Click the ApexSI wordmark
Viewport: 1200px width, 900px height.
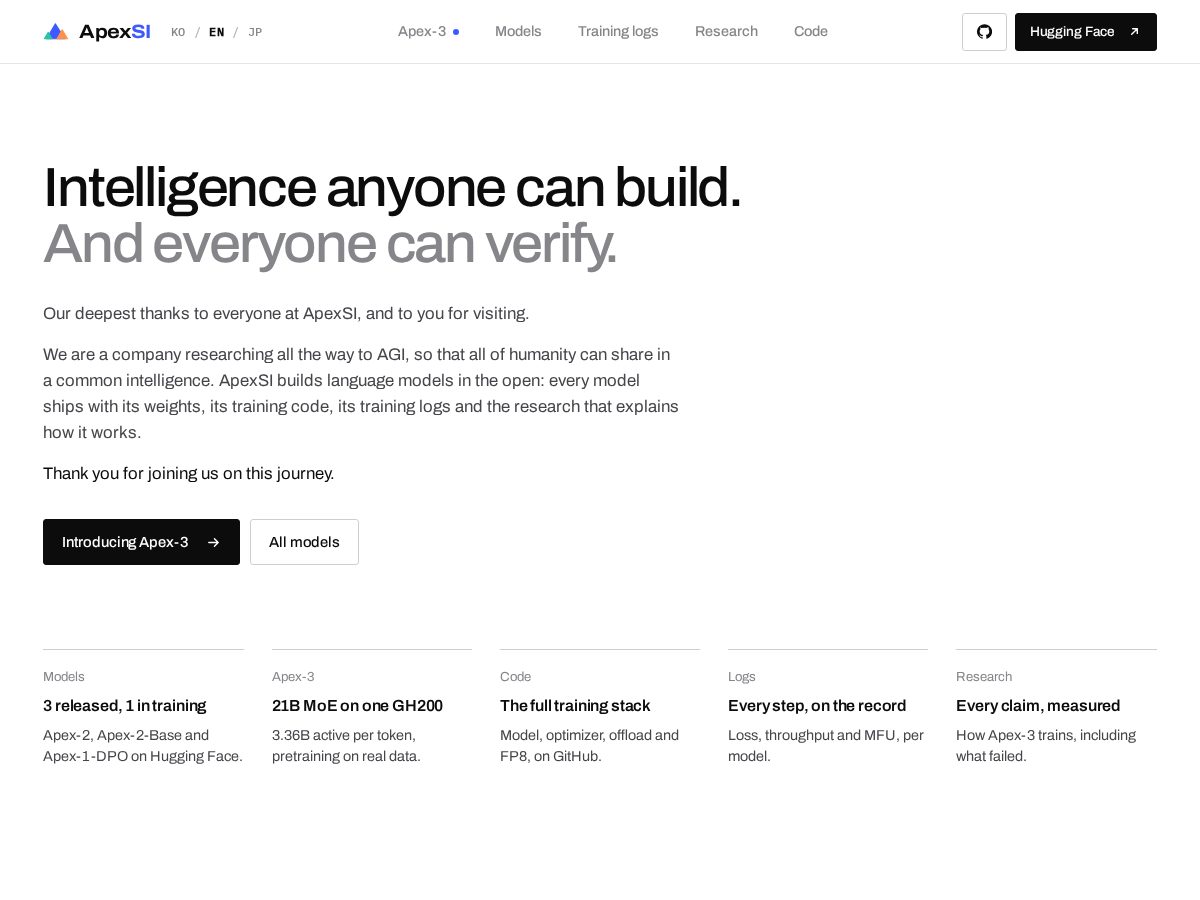[115, 32]
